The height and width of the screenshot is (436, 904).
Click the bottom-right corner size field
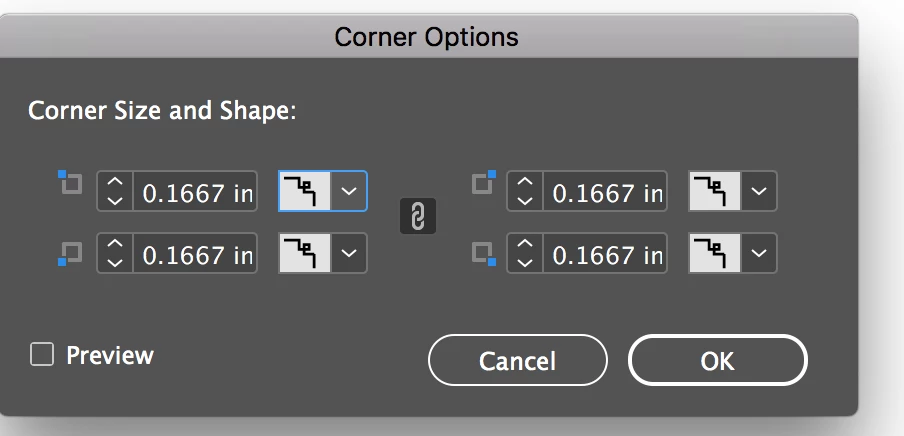tap(605, 253)
